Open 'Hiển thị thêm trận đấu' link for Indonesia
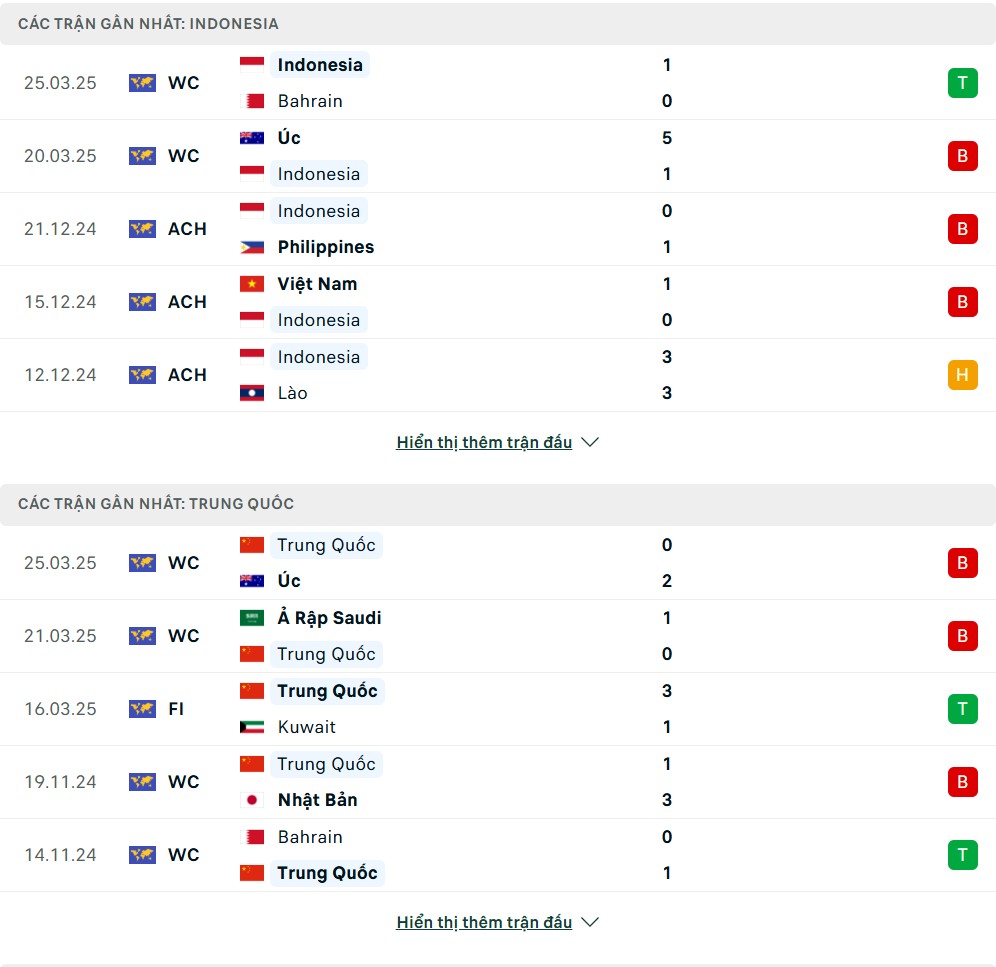Image resolution: width=996 pixels, height=967 pixels. point(484,442)
